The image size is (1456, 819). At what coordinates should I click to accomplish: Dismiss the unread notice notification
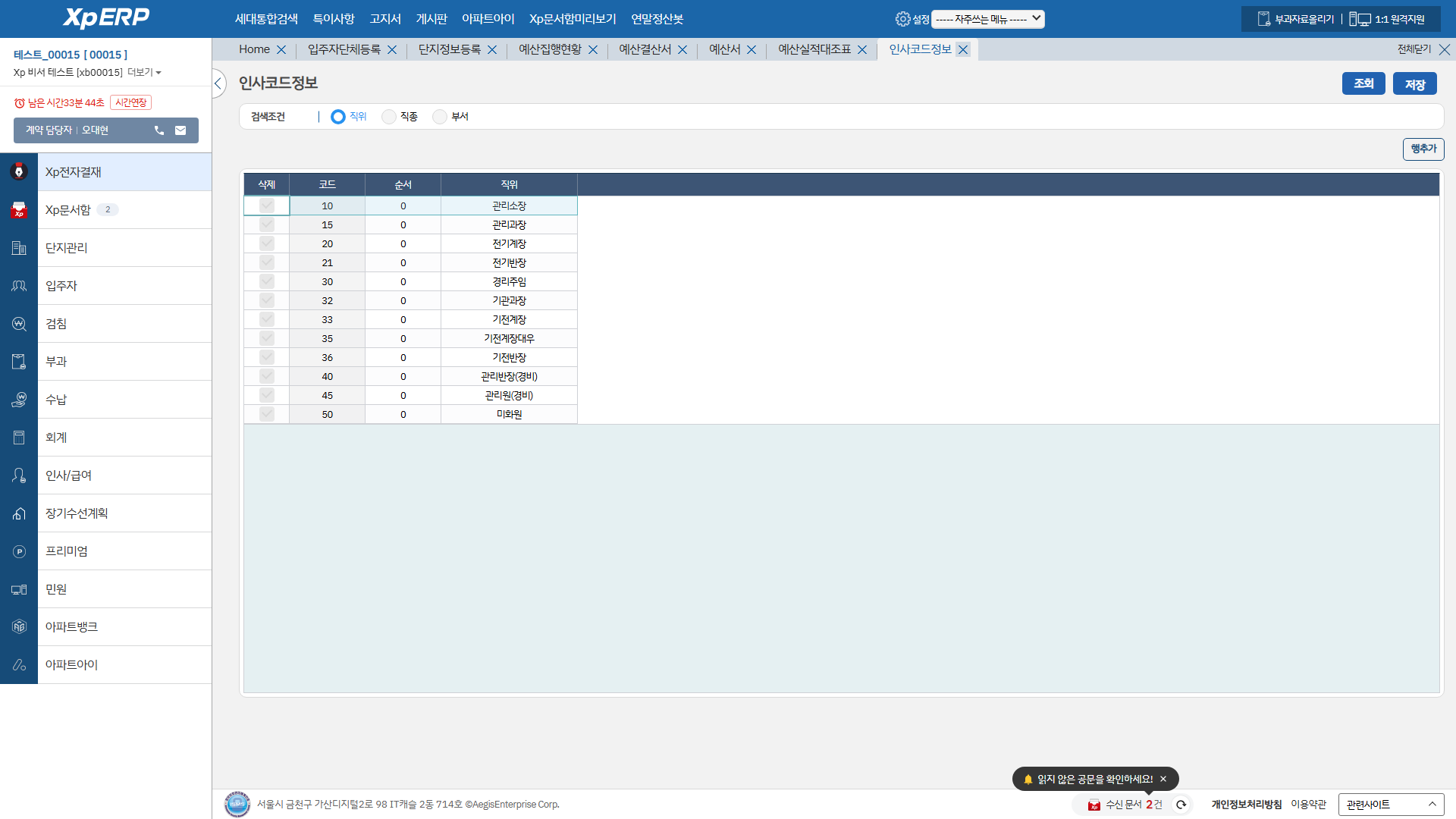click(x=1163, y=779)
